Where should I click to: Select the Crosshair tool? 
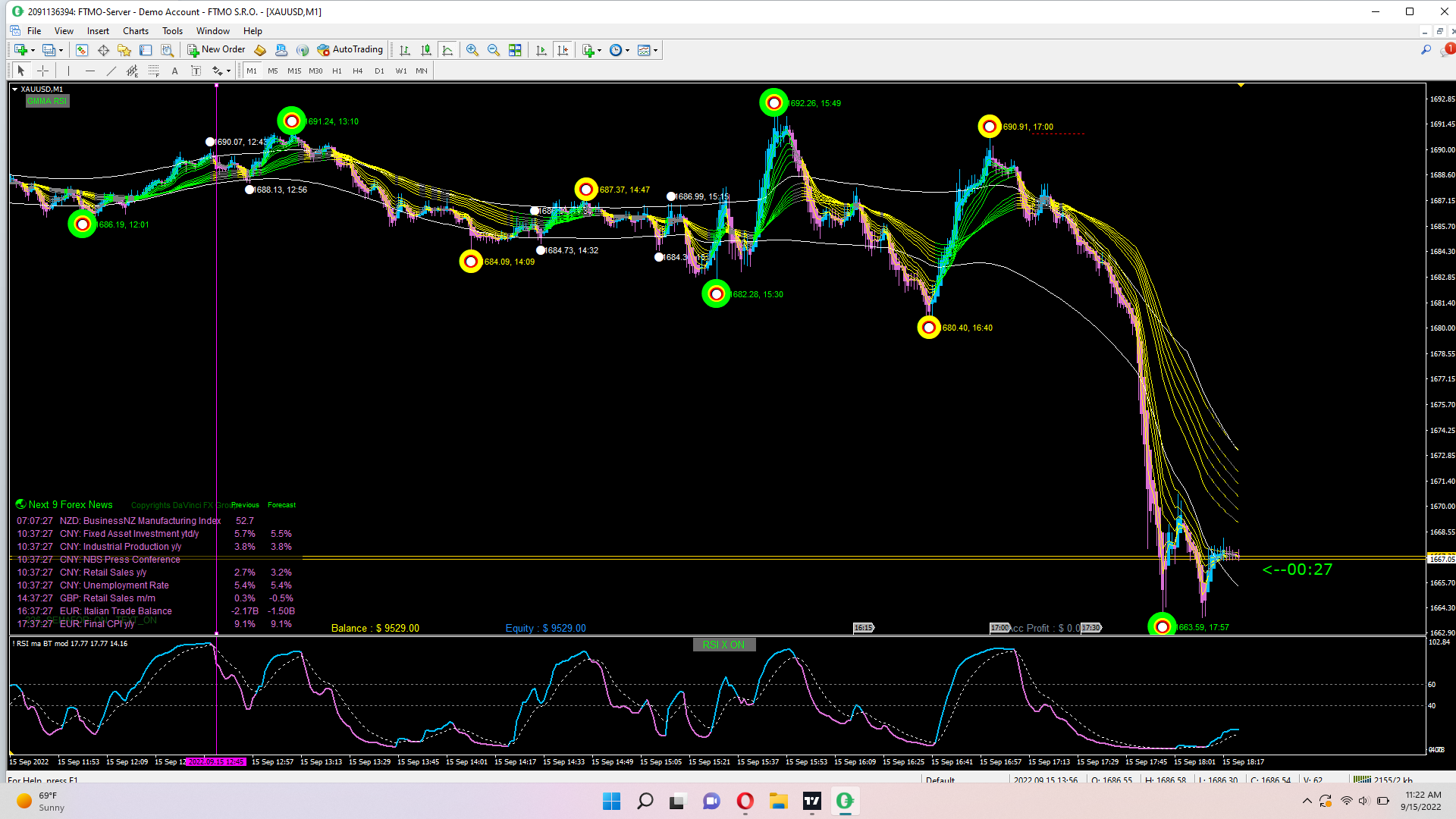43,71
